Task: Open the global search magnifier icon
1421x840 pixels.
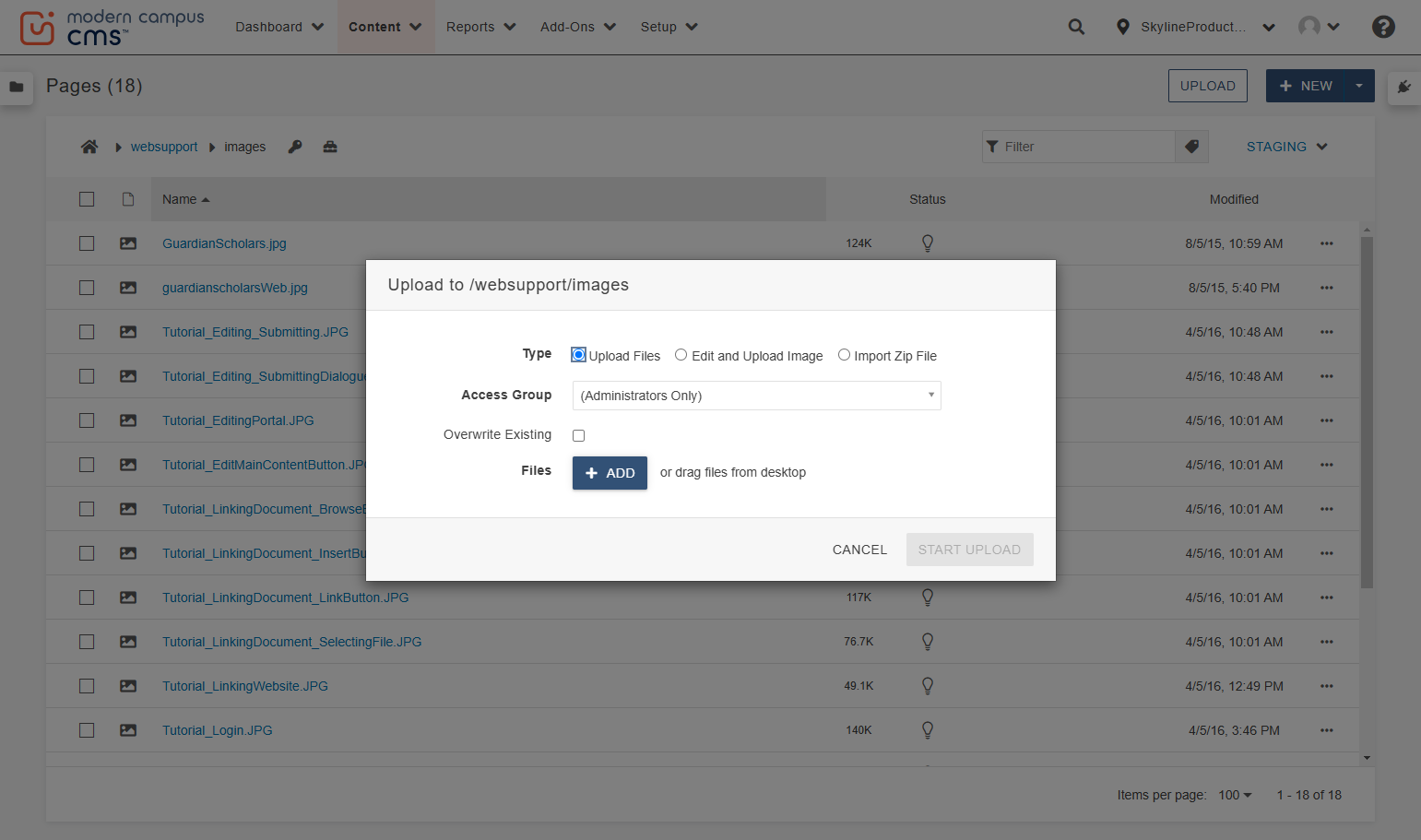Action: 1076,27
